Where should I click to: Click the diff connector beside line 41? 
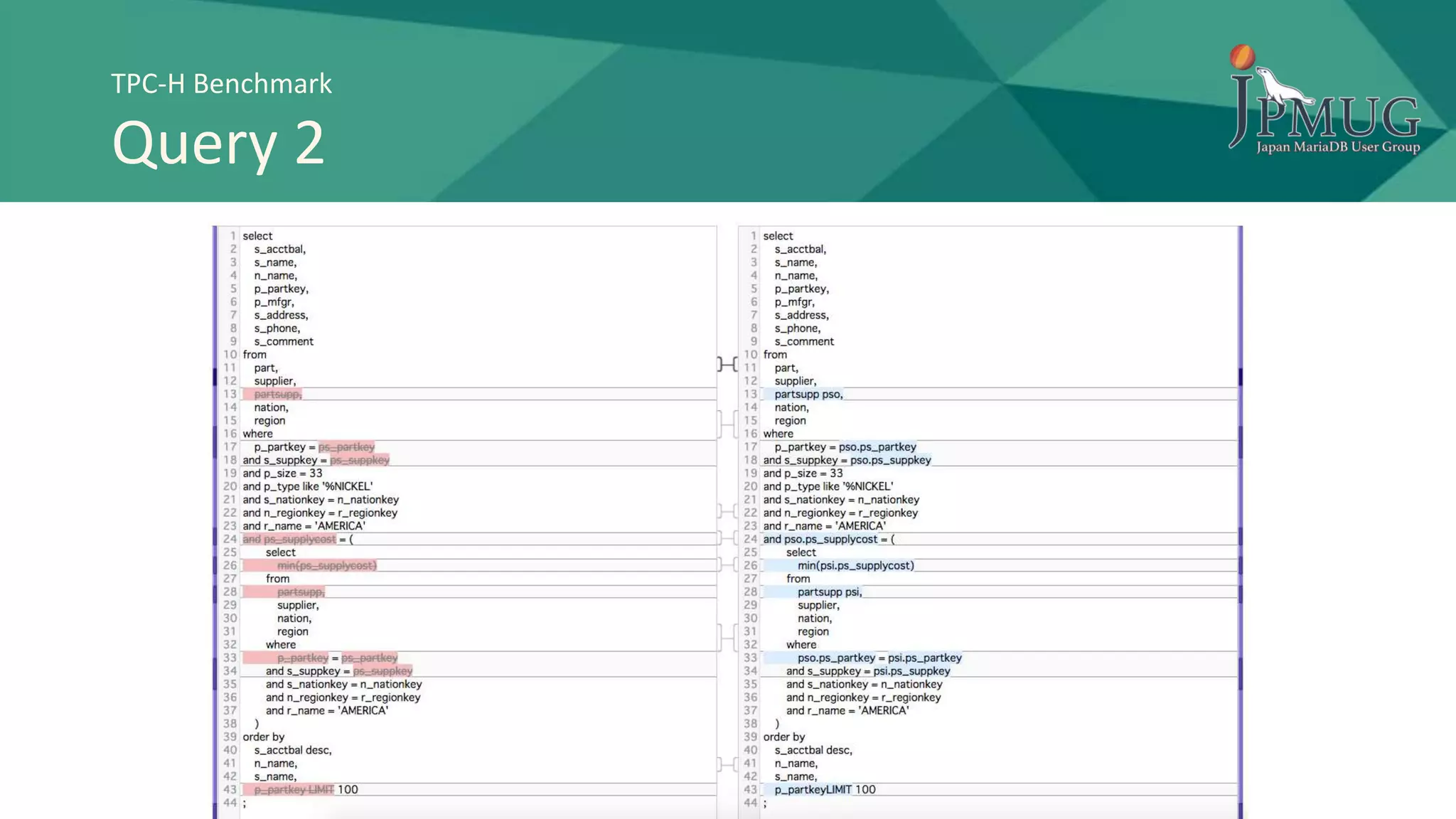pos(727,764)
